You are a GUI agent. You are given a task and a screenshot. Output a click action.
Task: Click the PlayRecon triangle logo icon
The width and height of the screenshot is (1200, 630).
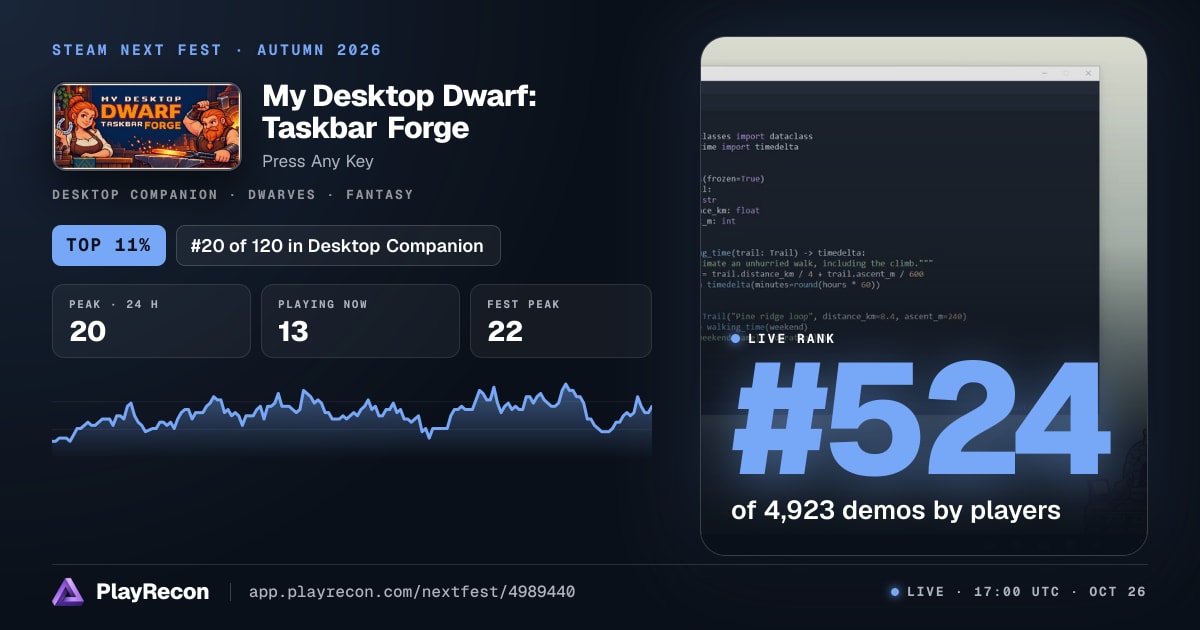coord(67,592)
